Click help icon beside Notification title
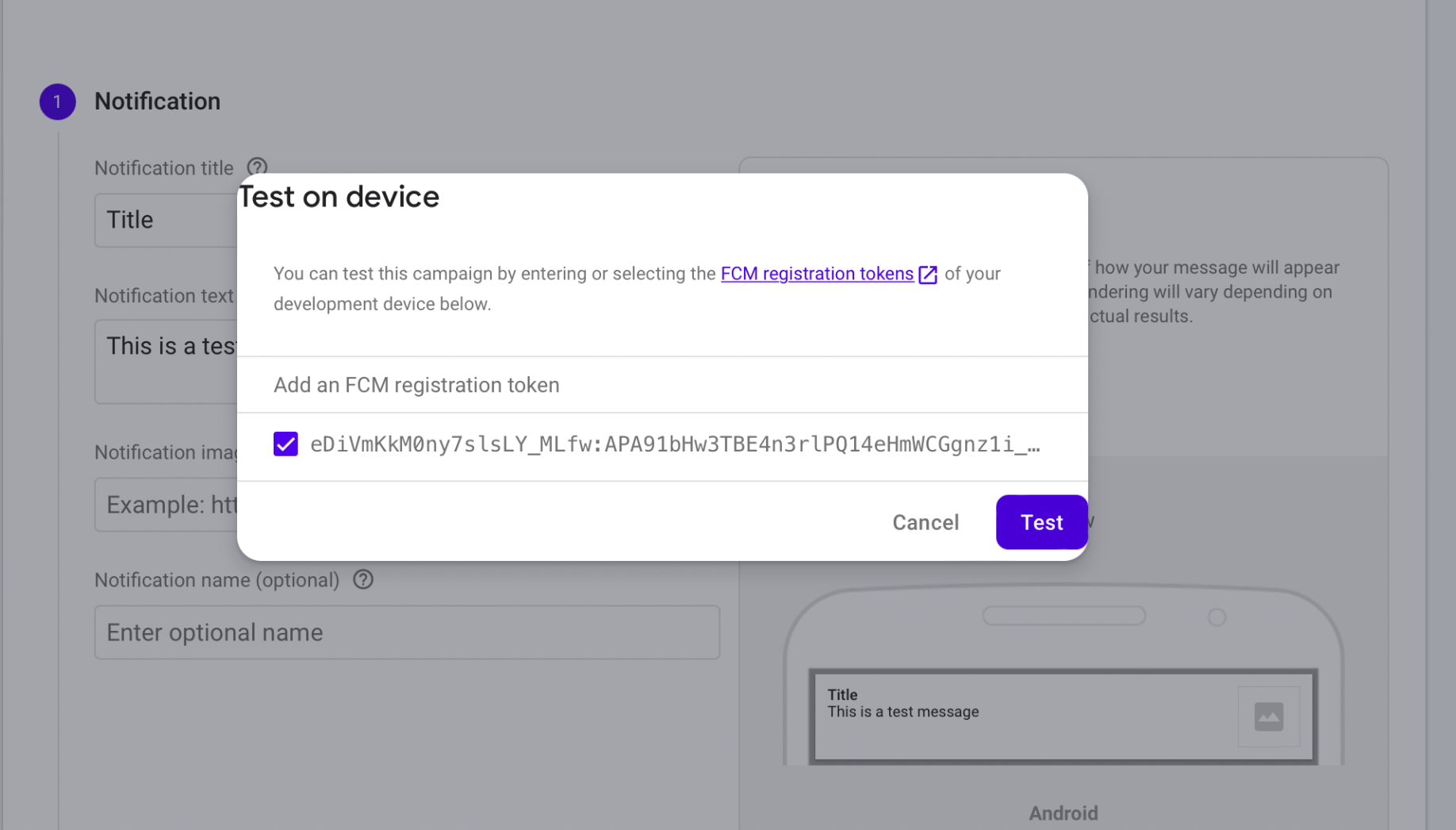The height and width of the screenshot is (830, 1456). click(257, 167)
